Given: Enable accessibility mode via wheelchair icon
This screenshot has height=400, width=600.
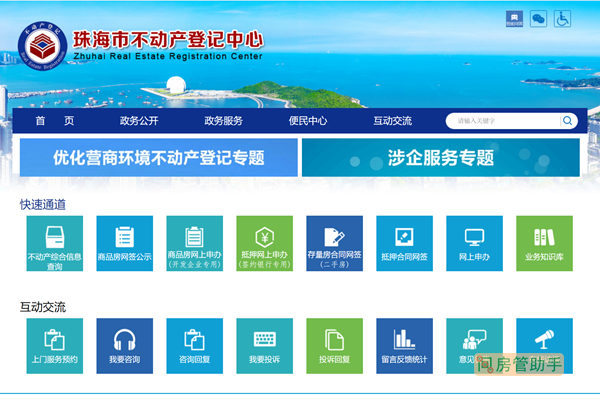Looking at the screenshot, I should coord(563,18).
